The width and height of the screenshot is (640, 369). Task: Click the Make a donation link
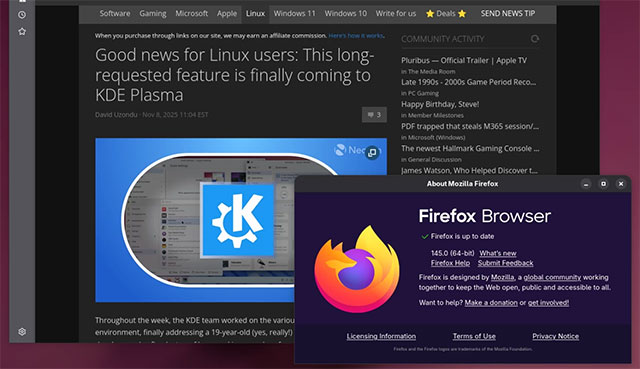click(x=491, y=303)
